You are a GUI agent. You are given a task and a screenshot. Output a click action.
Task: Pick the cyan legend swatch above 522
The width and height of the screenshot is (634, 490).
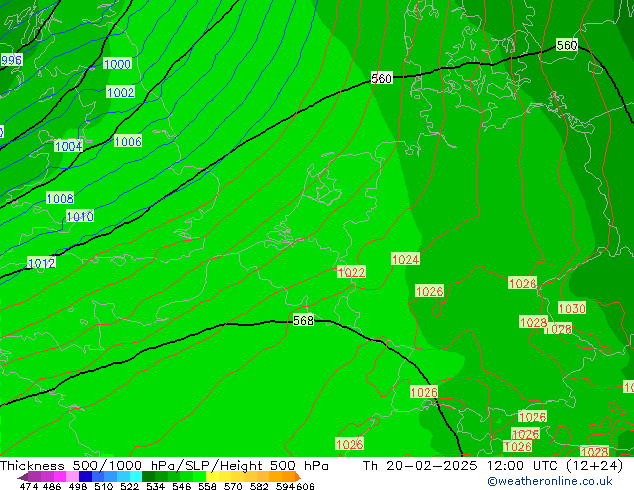point(136,476)
